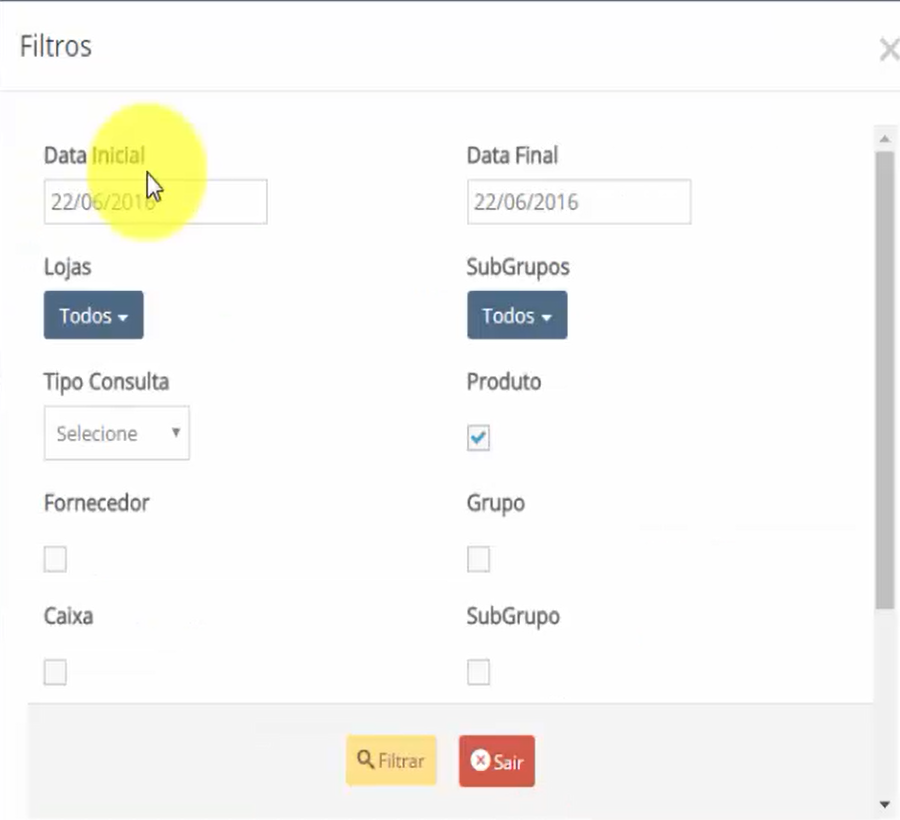Click the Tipo Consulta select arrow
Screen dimensions: 900x820
[x=176, y=432]
